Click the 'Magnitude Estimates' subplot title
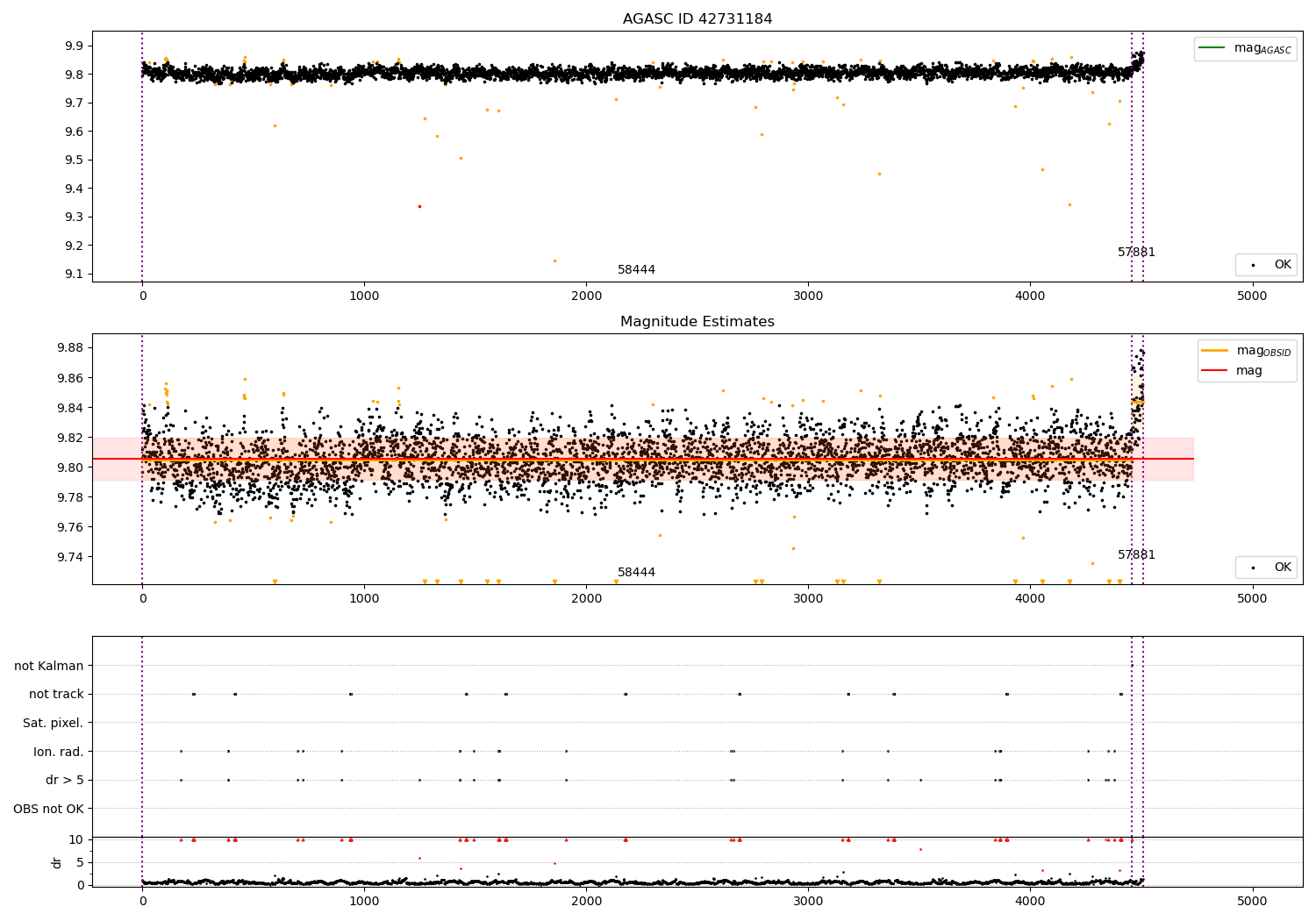Screen dimensions: 1316x921 click(697, 322)
